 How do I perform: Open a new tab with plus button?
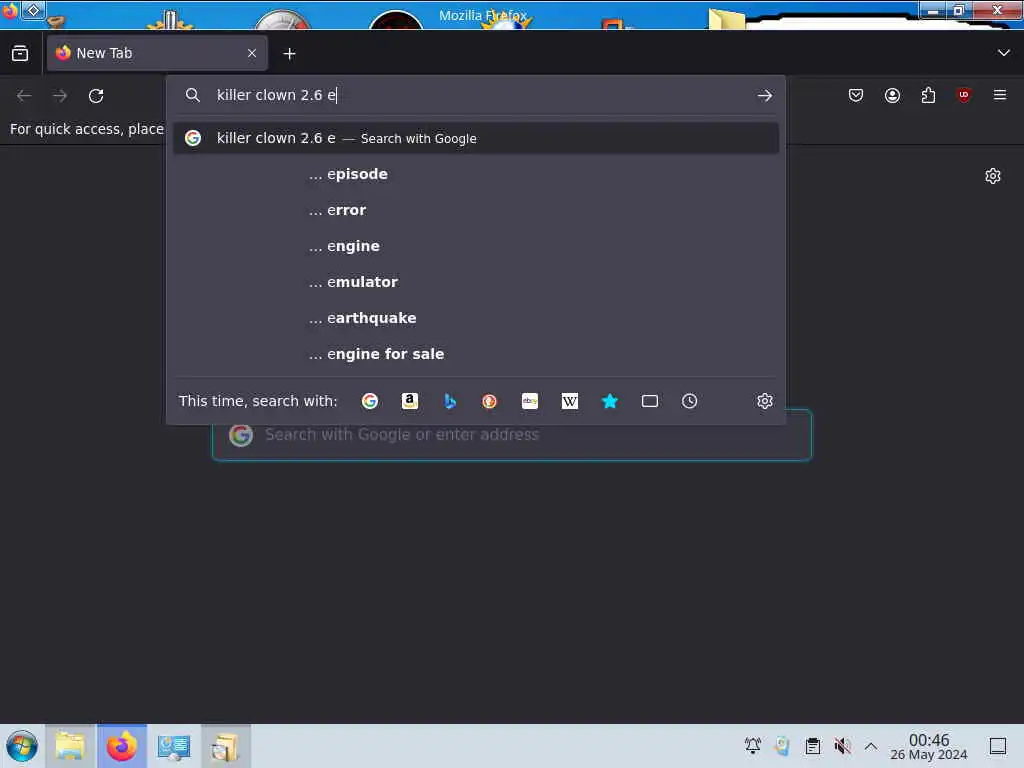coord(289,54)
